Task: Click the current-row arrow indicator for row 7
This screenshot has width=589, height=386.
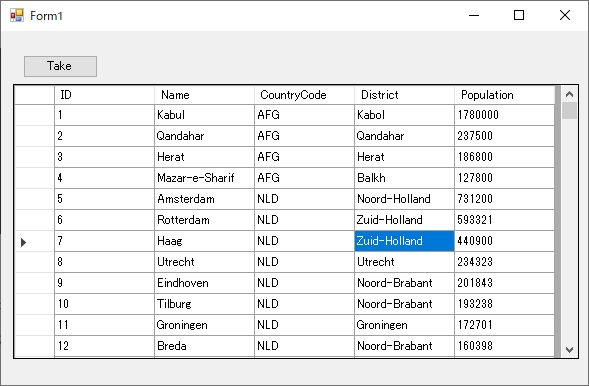Action: [x=23, y=242]
